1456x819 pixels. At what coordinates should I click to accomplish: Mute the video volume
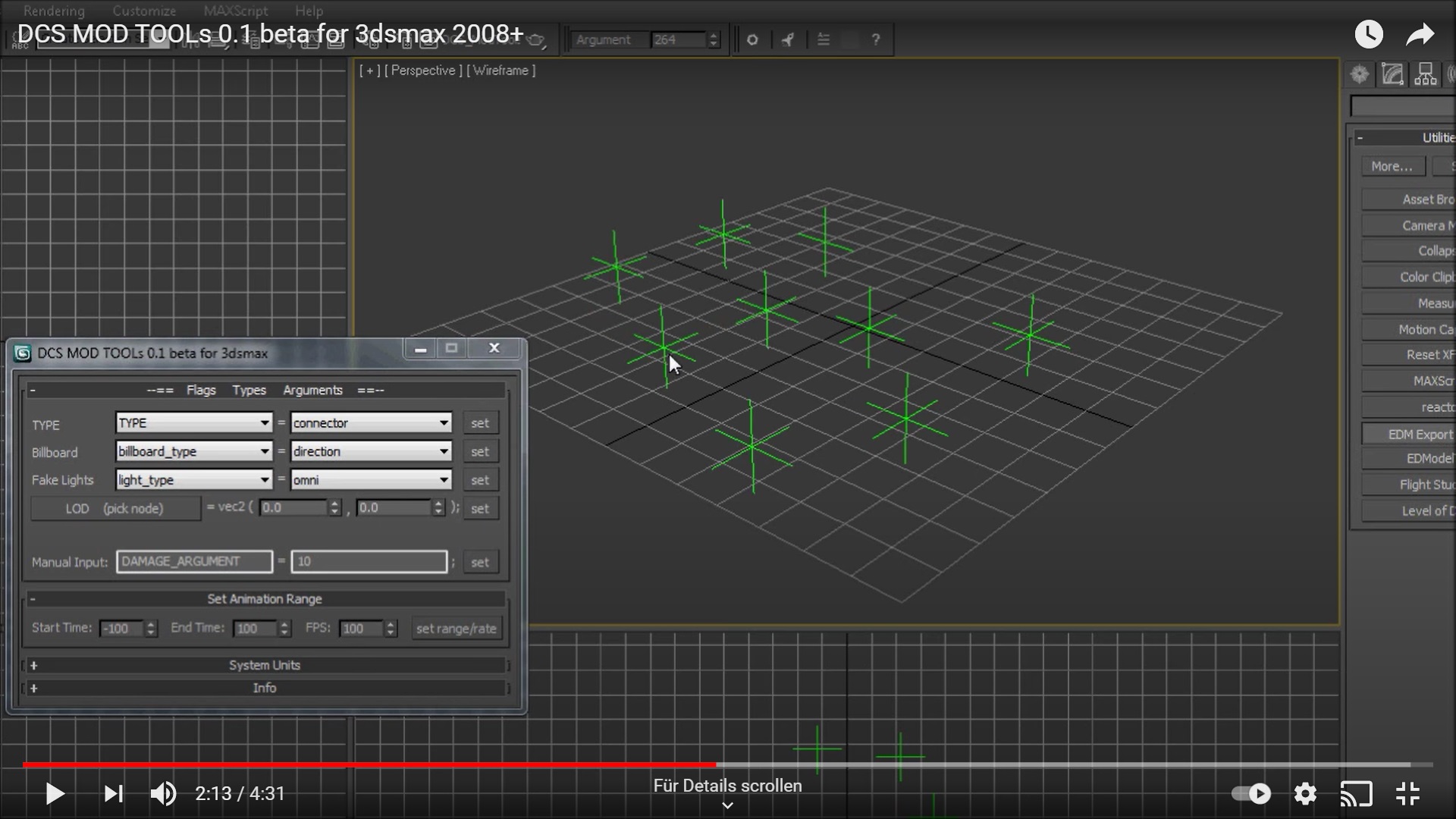(x=163, y=794)
